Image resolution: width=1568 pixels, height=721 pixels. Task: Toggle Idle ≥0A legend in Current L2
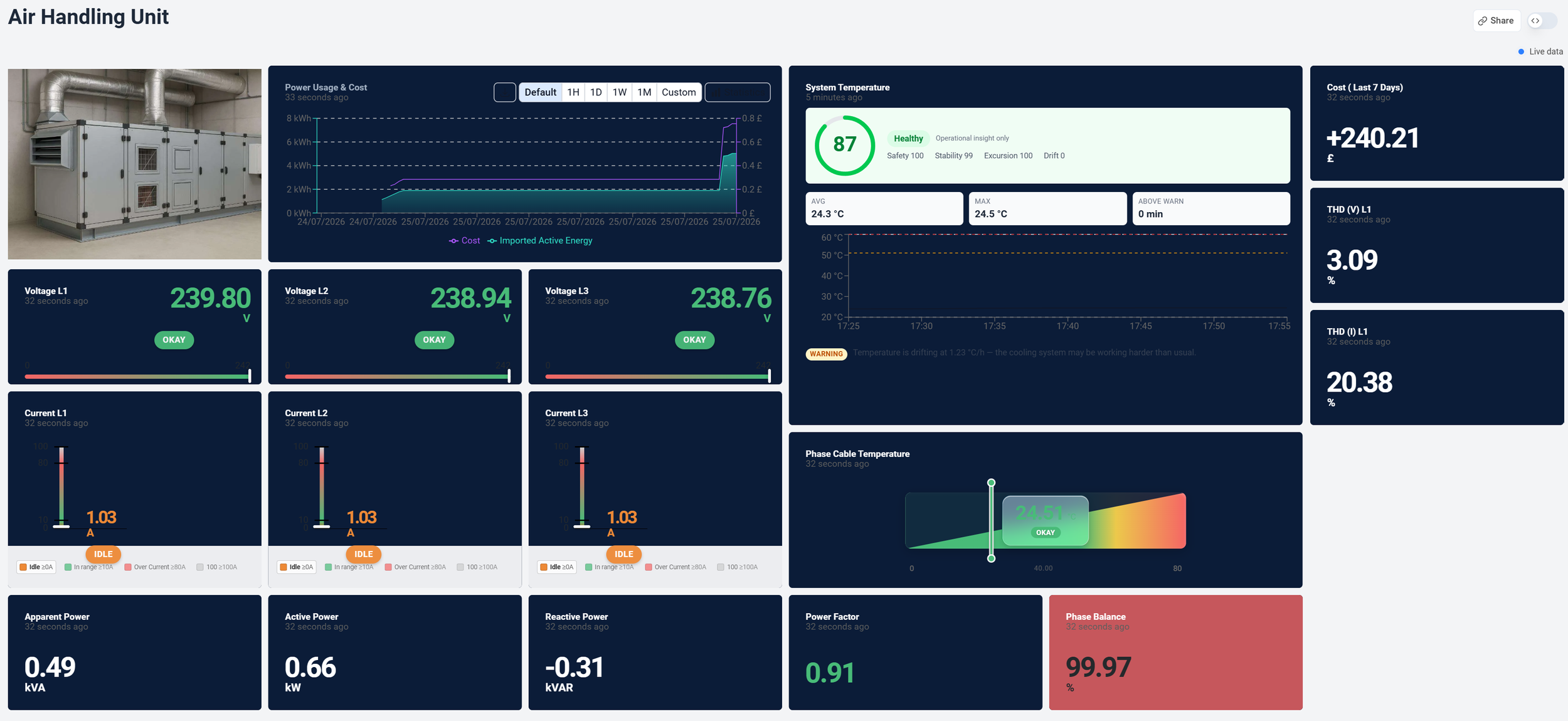click(297, 567)
